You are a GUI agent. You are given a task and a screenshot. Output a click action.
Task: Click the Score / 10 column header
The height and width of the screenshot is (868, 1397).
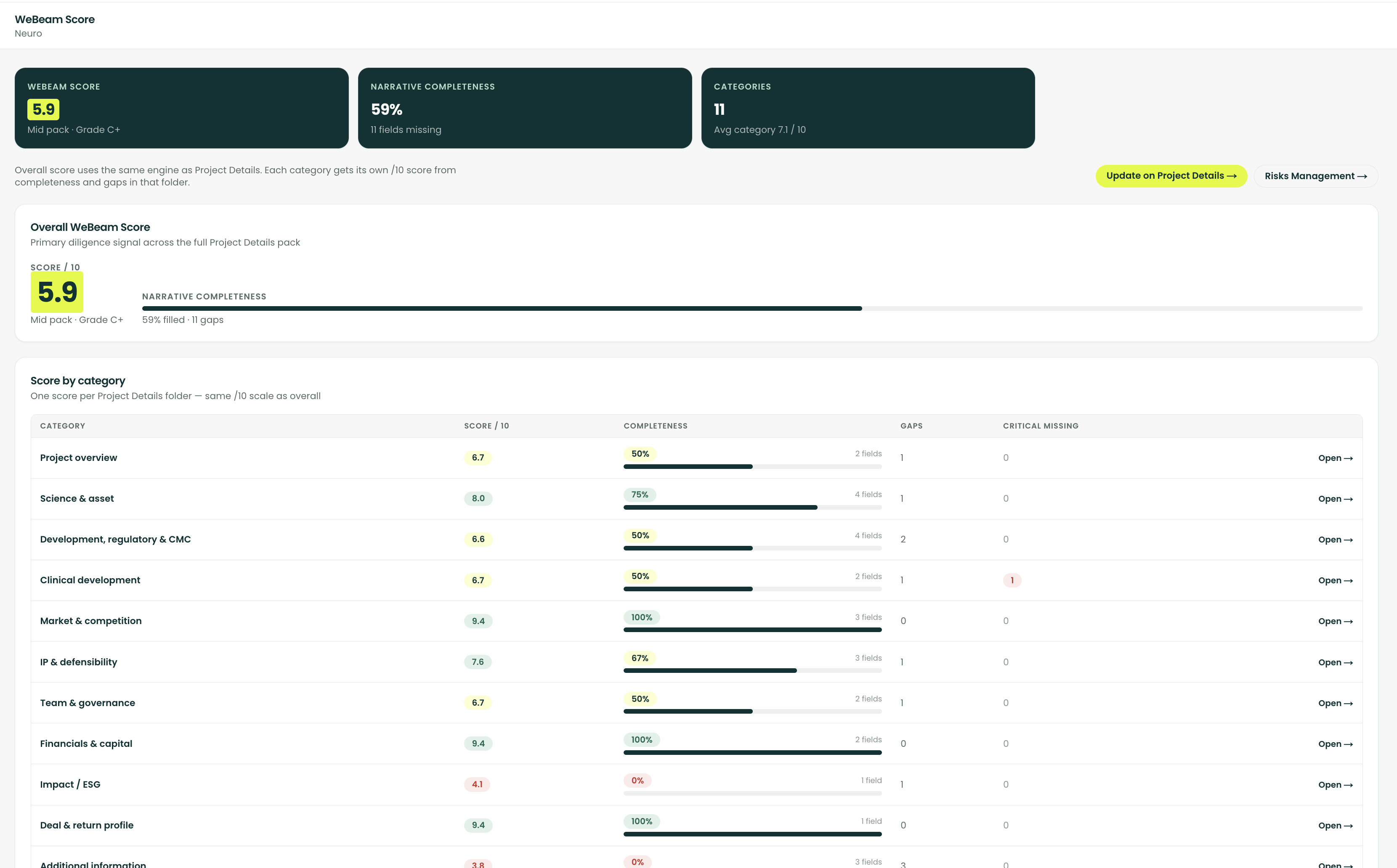point(486,426)
